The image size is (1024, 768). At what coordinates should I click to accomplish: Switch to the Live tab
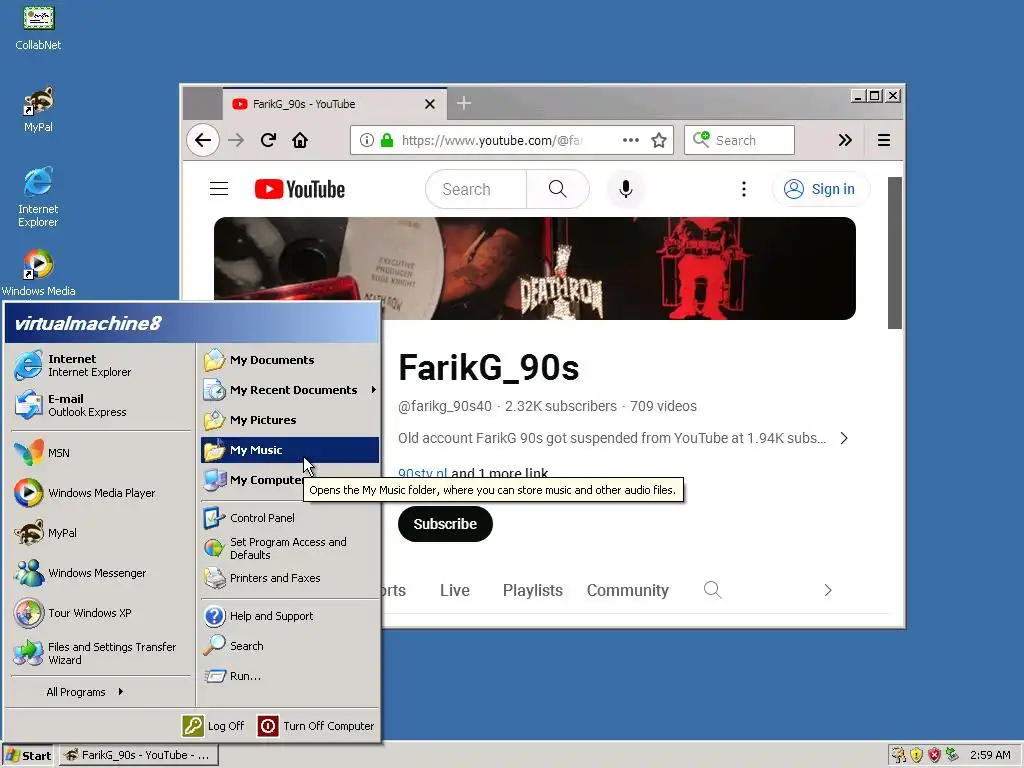455,590
